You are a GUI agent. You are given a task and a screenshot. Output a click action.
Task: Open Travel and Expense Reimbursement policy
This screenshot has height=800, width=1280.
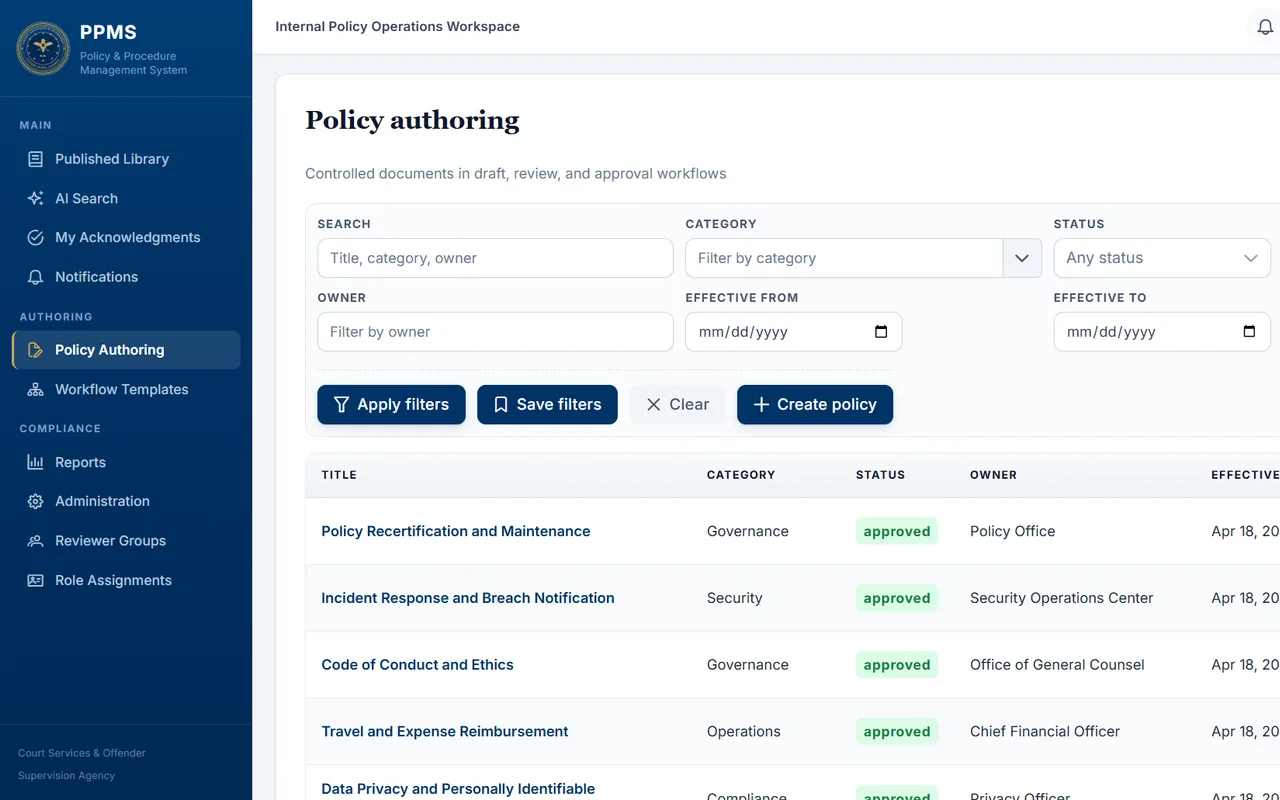pos(445,731)
